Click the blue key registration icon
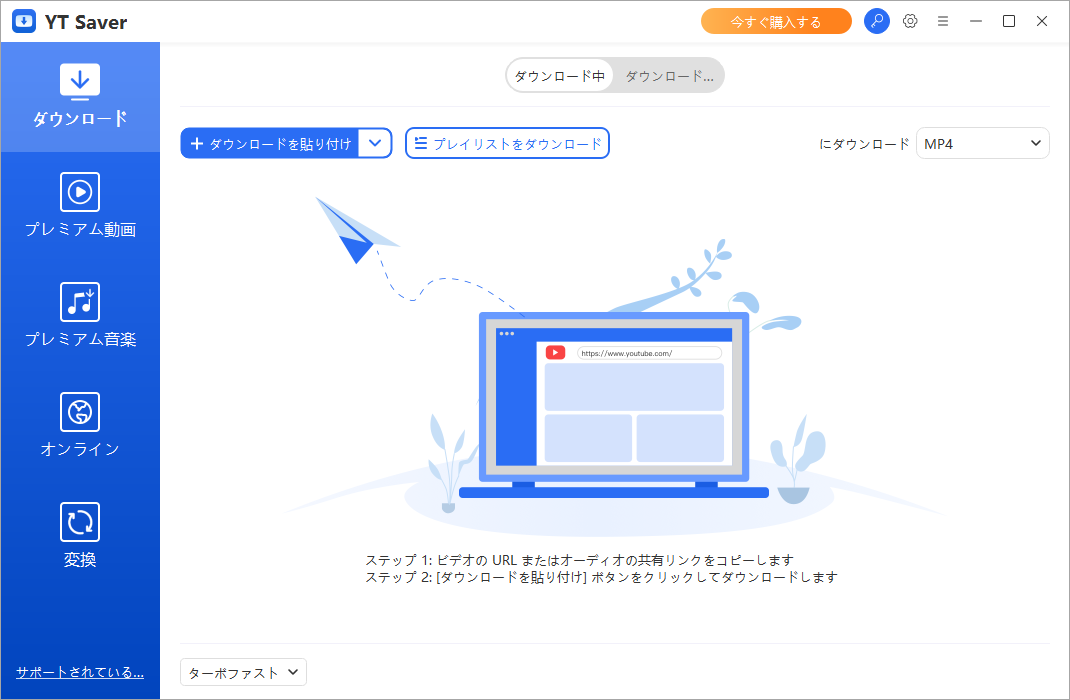 pyautogui.click(x=876, y=21)
